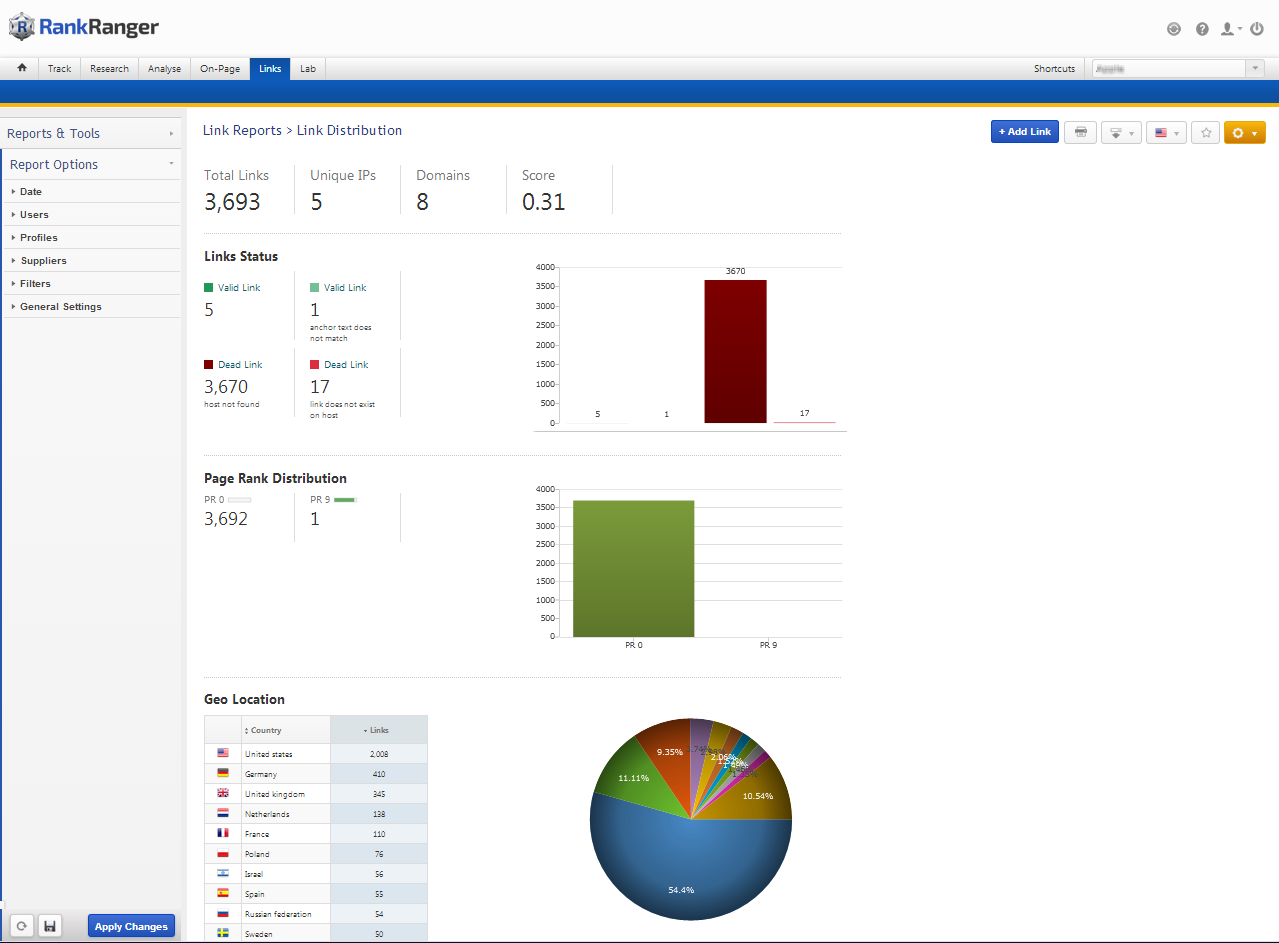Open the On-Page tab
The image size is (1279, 943).
click(x=220, y=69)
